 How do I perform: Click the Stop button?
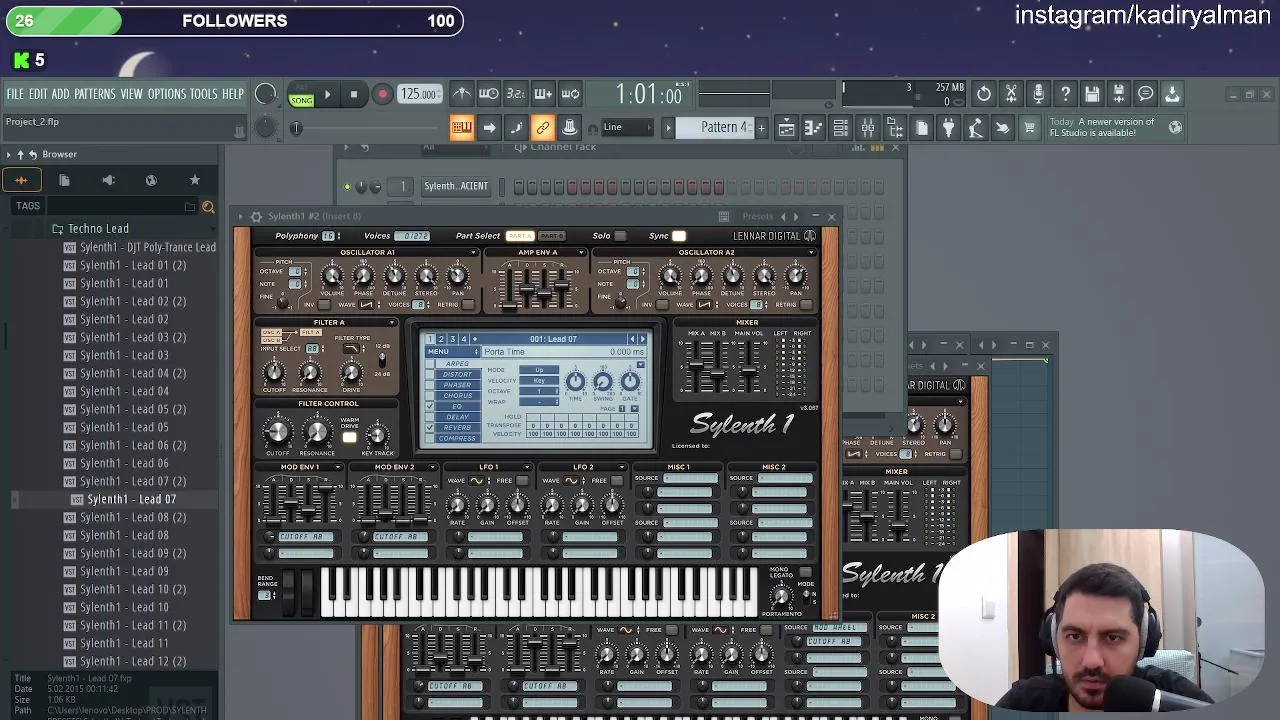[x=354, y=95]
